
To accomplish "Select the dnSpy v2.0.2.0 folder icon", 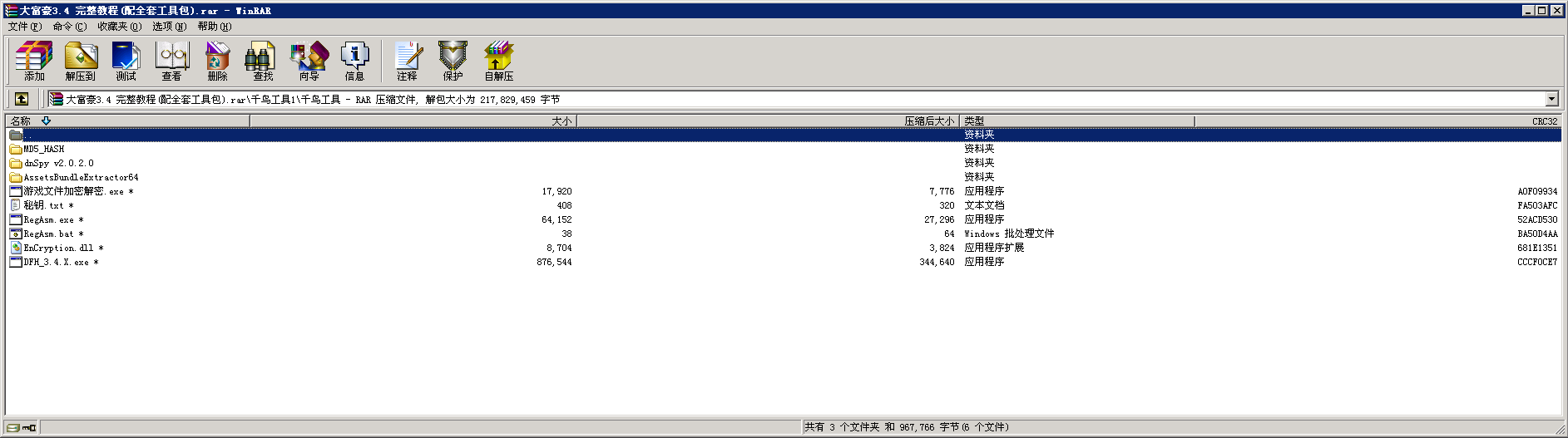I will (16, 164).
